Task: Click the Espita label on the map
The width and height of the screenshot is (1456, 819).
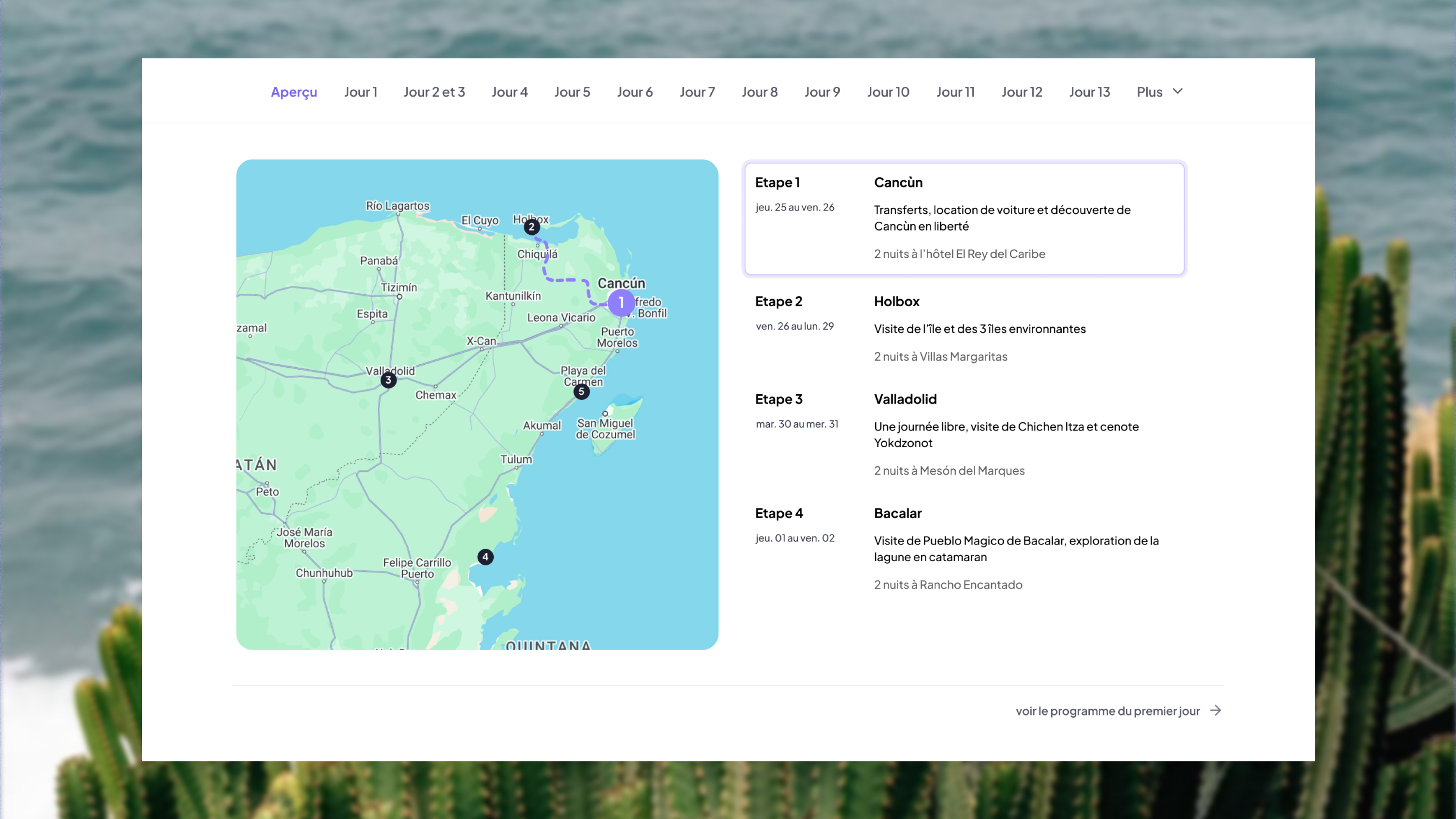Action: tap(372, 314)
